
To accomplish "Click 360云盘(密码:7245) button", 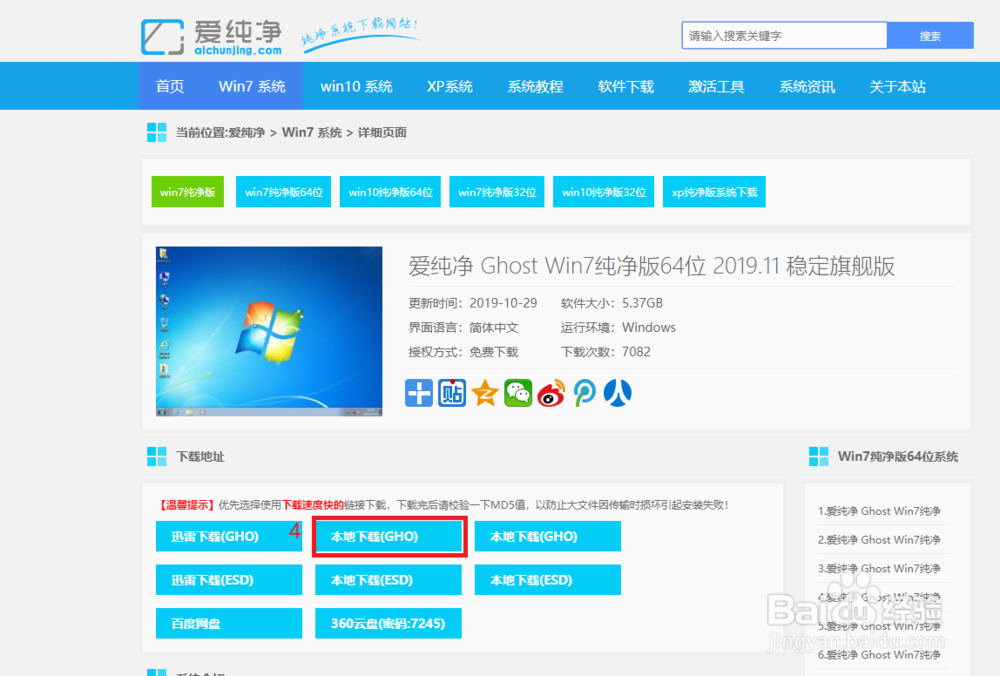I will [388, 623].
